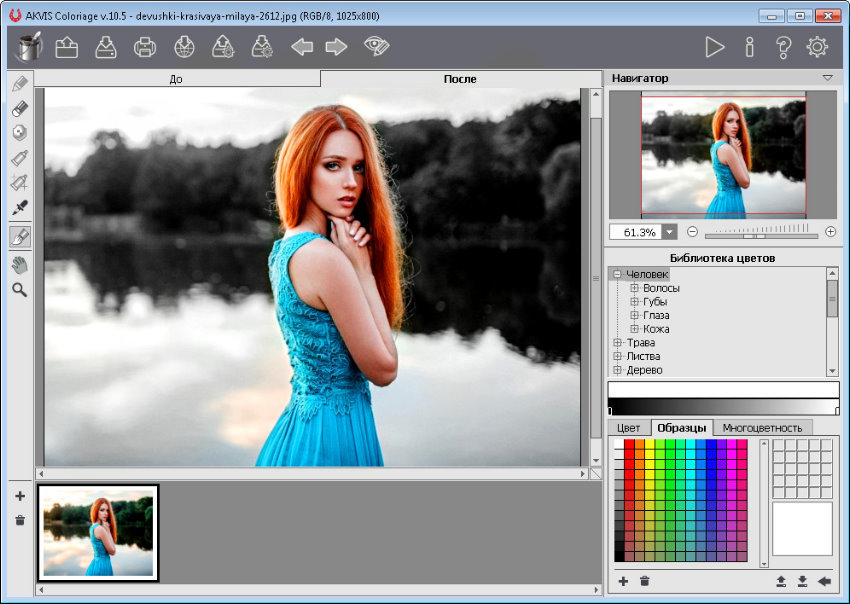Image resolution: width=850 pixels, height=604 pixels.
Task: Switch to the До tab
Action: [177, 79]
